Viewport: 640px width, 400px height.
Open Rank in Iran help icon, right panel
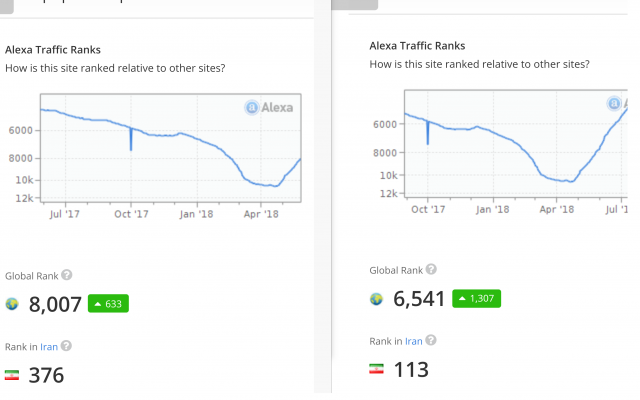[x=431, y=340]
